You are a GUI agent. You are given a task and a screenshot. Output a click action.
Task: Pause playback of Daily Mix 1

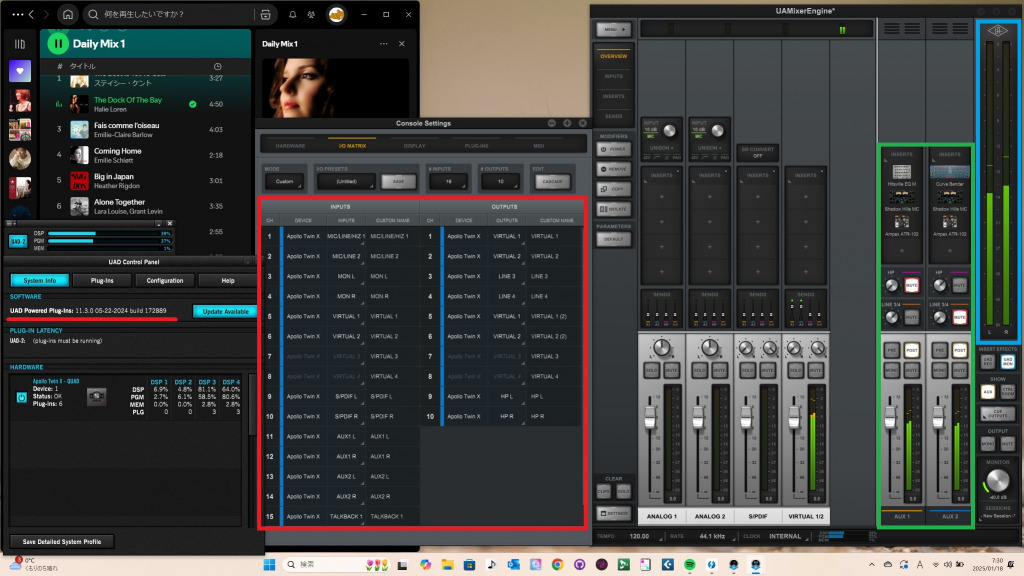coord(58,43)
